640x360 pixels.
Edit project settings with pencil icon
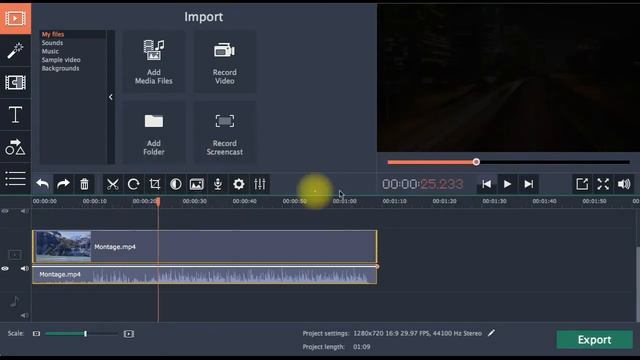point(491,333)
